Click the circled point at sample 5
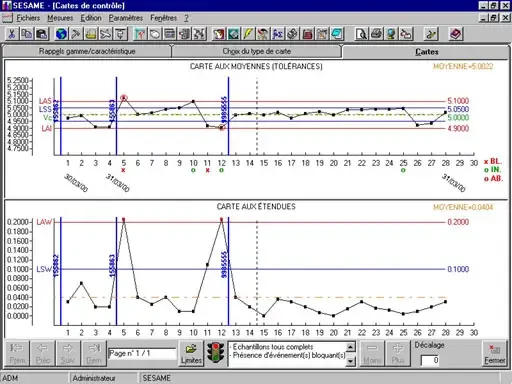 tap(124, 98)
